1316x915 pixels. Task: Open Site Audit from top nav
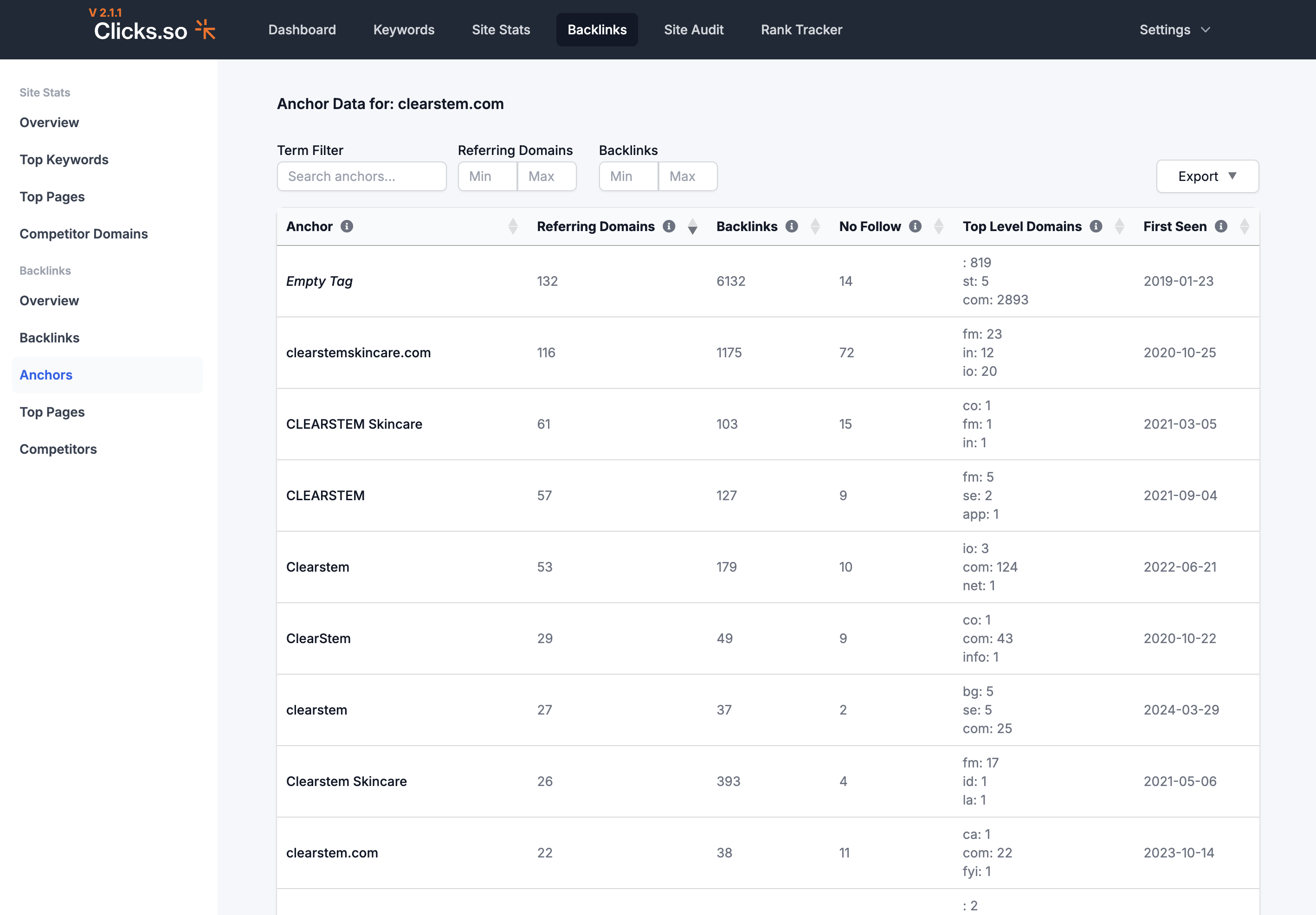pos(694,30)
